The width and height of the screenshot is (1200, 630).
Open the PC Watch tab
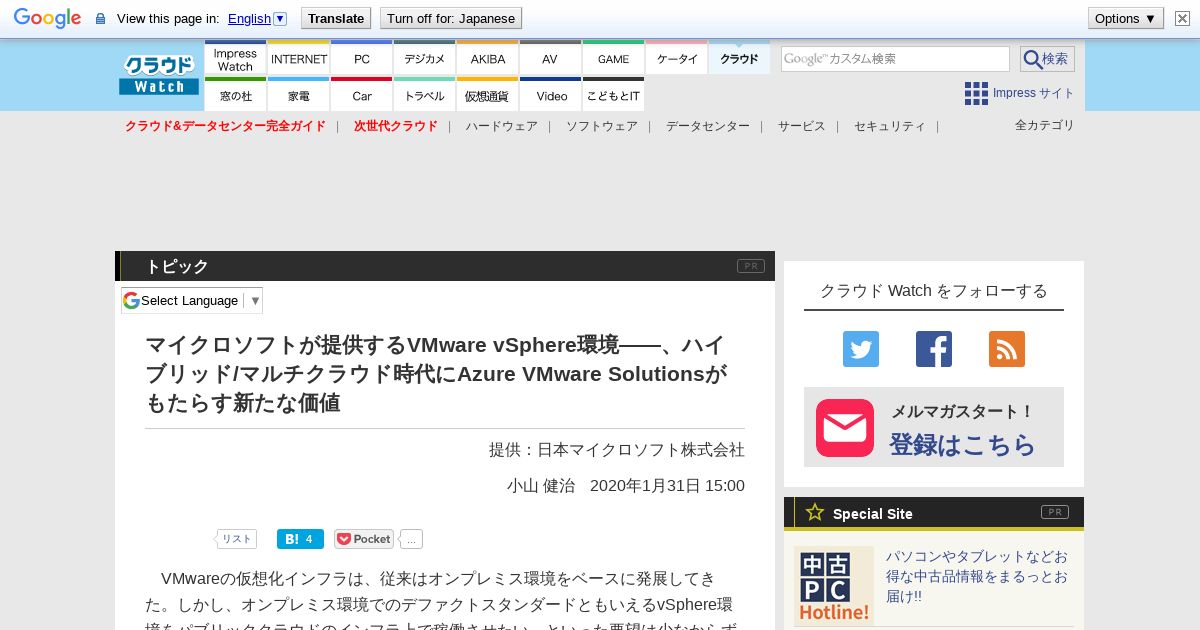point(362,58)
